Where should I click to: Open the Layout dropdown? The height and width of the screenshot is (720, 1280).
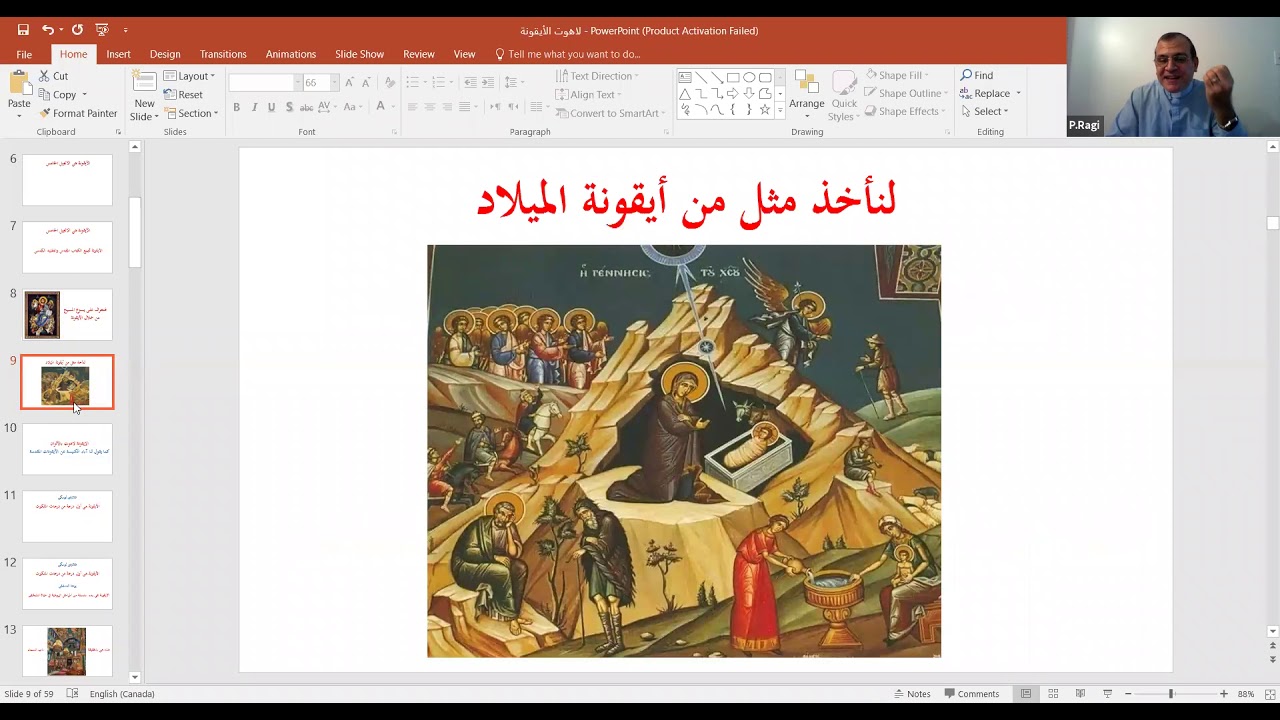[x=189, y=76]
